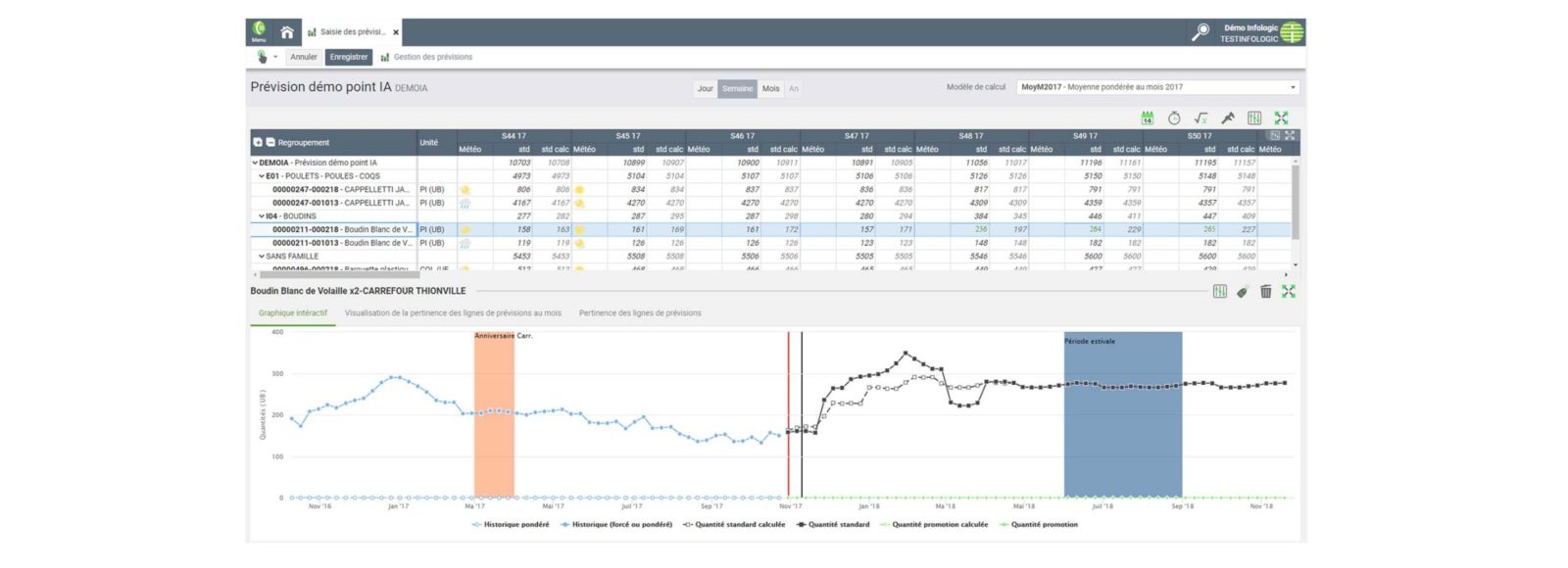Click the small expand icon in table header corner
Screen dimensions: 1568x568
click(1290, 135)
